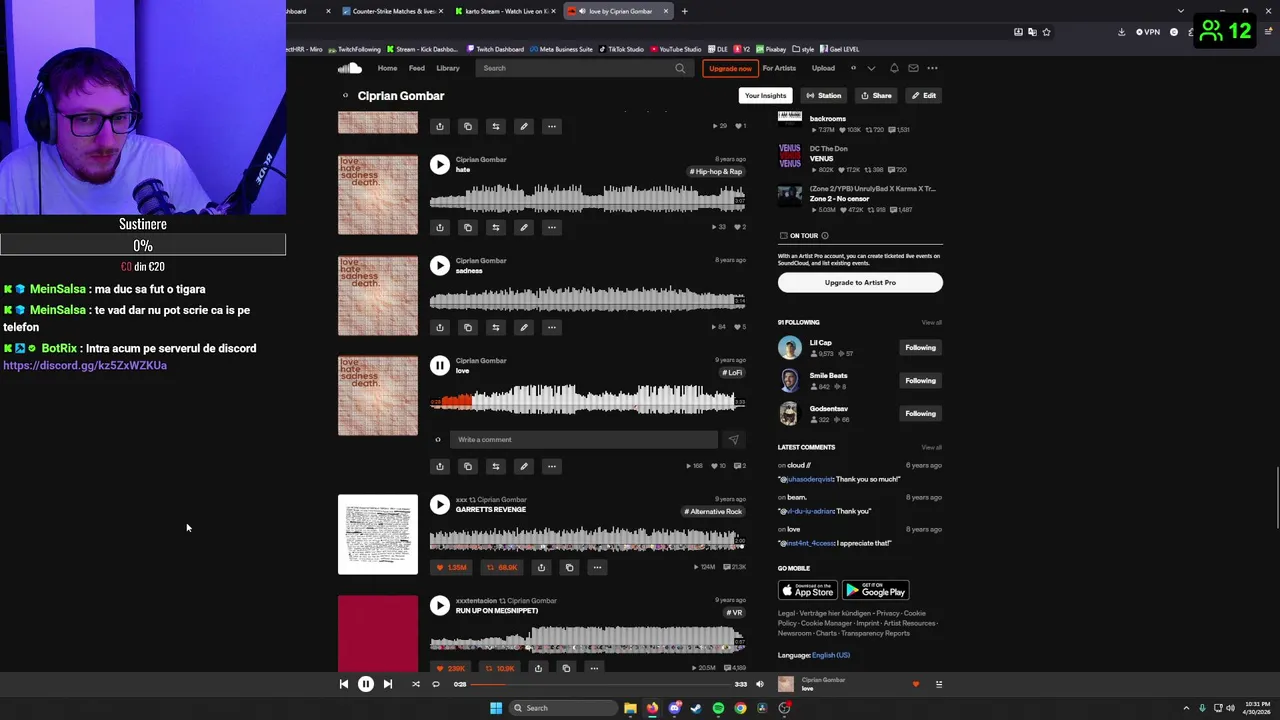Screen dimensions: 1280x720
Task: Open the For Artists link
Action: pyautogui.click(x=779, y=68)
